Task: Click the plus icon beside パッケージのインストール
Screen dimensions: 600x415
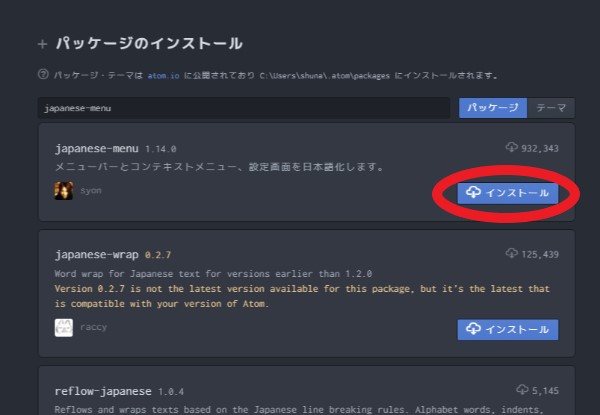Action: [x=42, y=44]
